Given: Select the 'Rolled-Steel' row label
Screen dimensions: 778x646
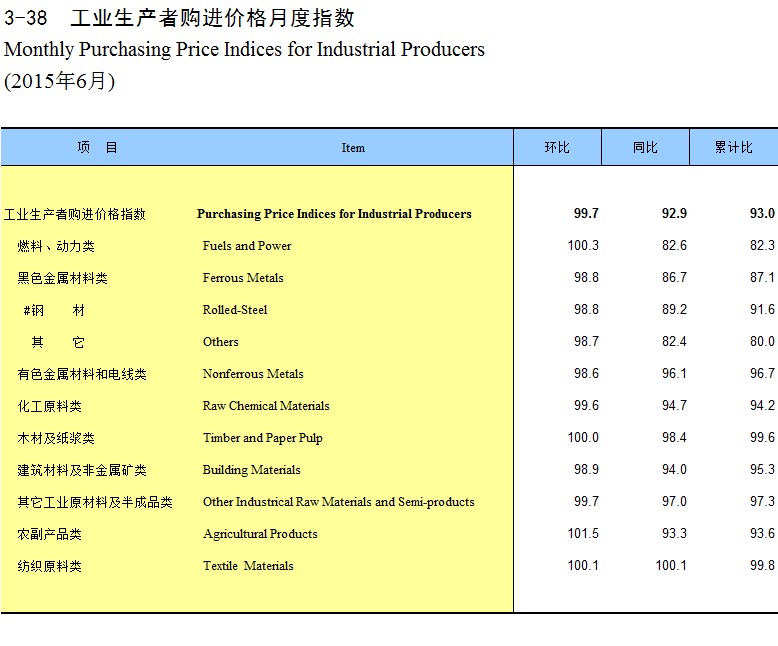Looking at the screenshot, I should [235, 310].
